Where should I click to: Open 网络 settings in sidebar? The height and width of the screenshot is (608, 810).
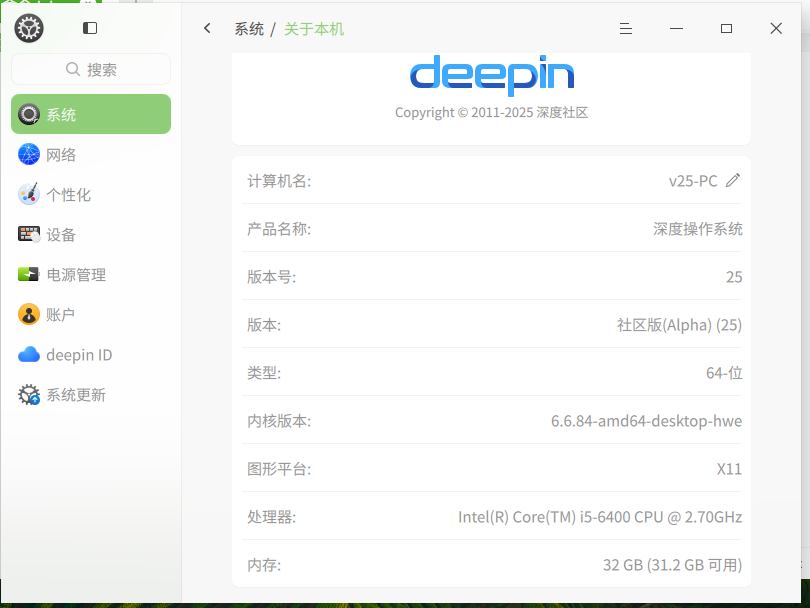click(x=91, y=154)
